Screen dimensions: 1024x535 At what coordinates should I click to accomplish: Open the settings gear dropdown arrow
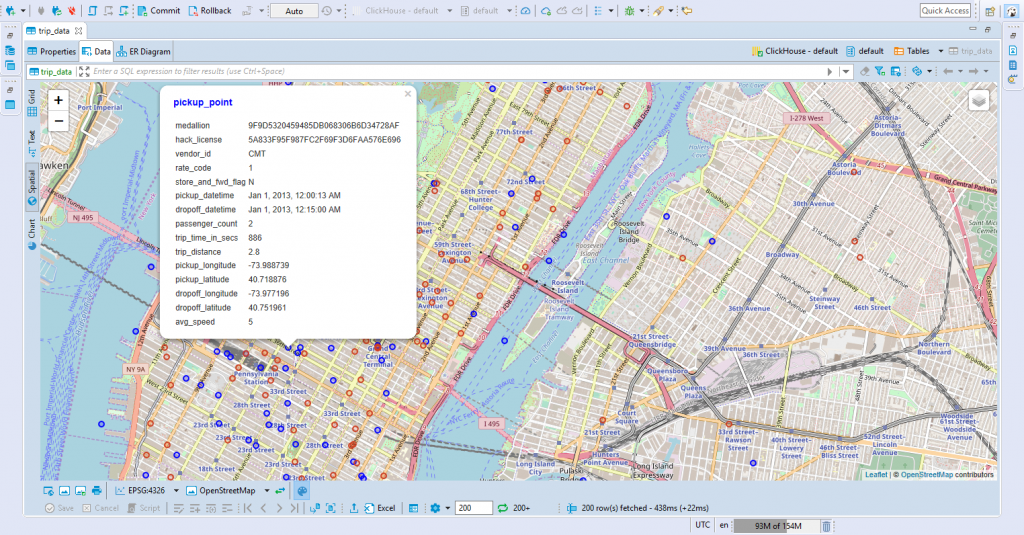pos(447,508)
